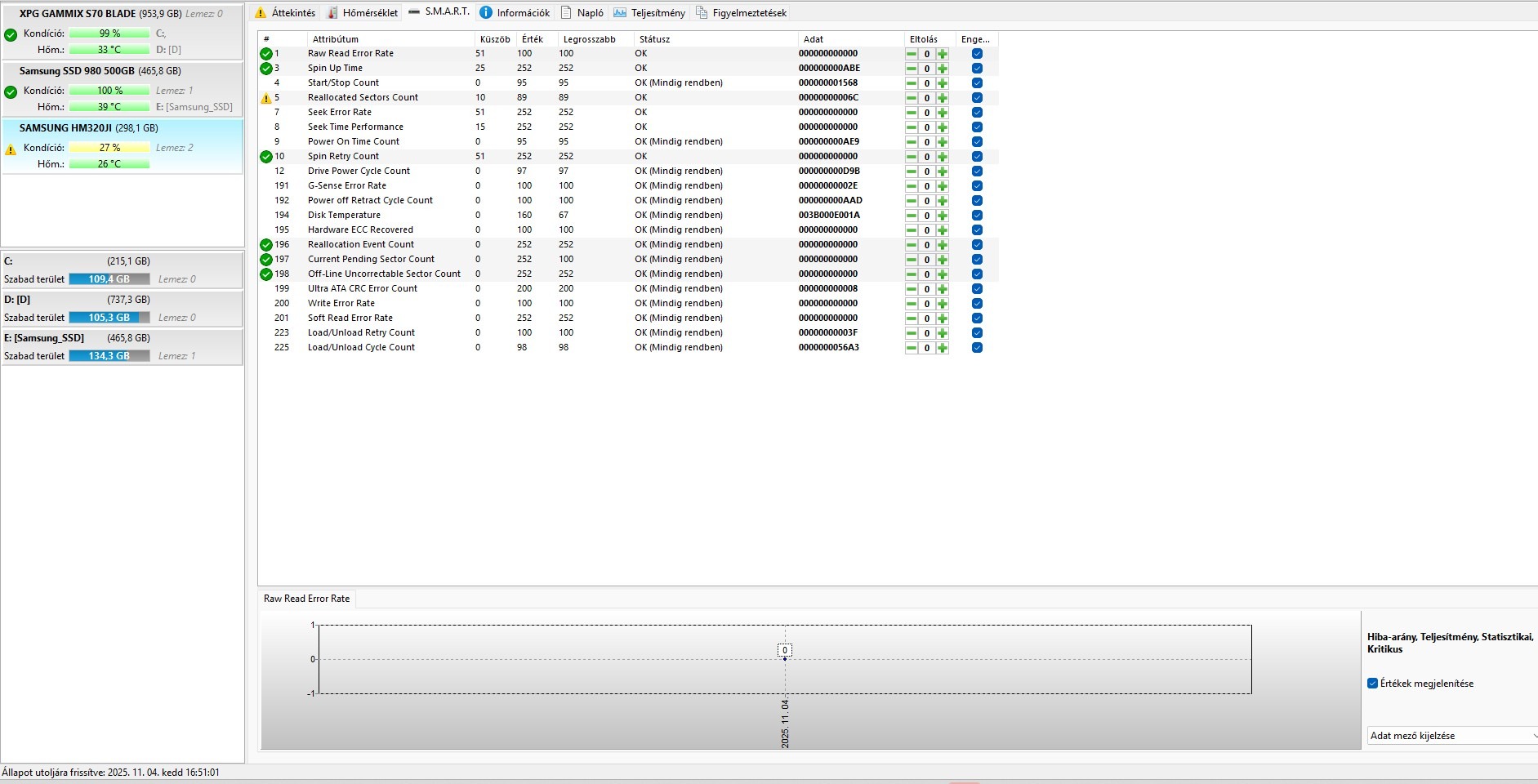Select the Ultra ATA CRC Error Count row

[x=628, y=289]
